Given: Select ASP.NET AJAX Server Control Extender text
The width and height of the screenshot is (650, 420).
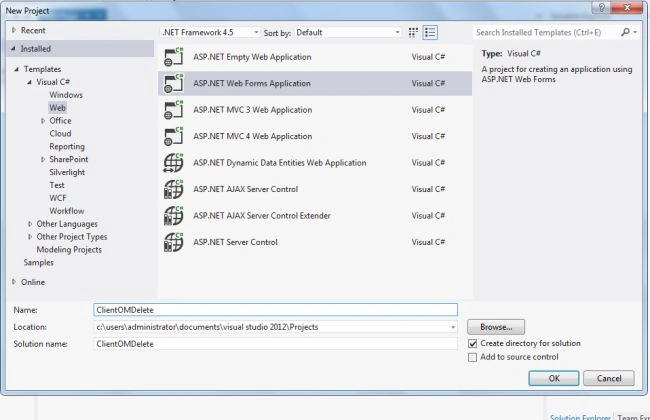Looking at the screenshot, I should (262, 216).
